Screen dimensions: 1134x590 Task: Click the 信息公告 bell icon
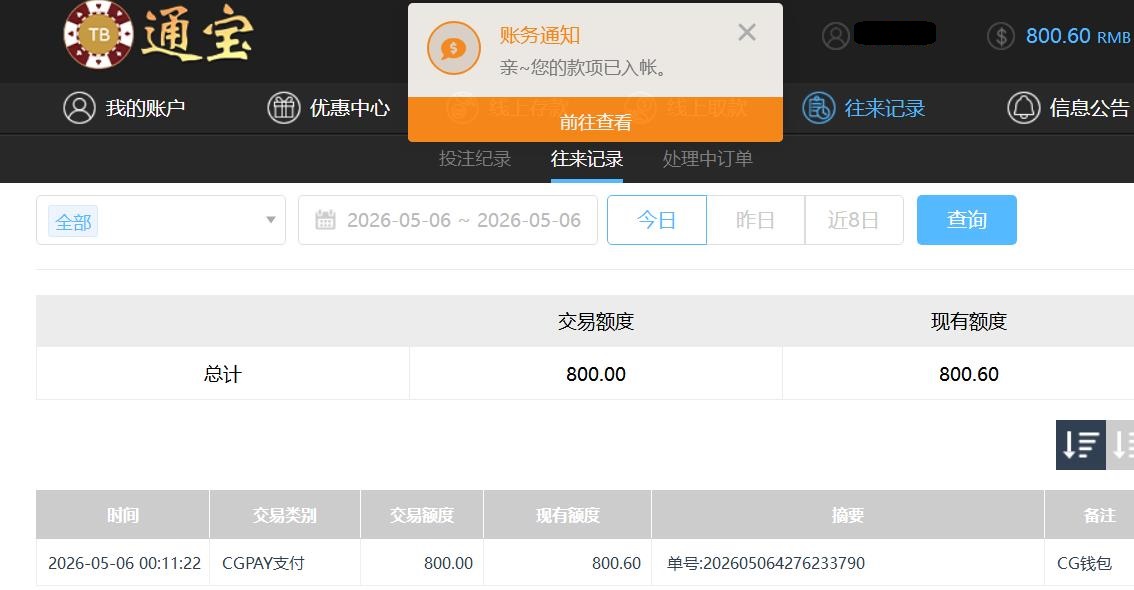click(1023, 108)
